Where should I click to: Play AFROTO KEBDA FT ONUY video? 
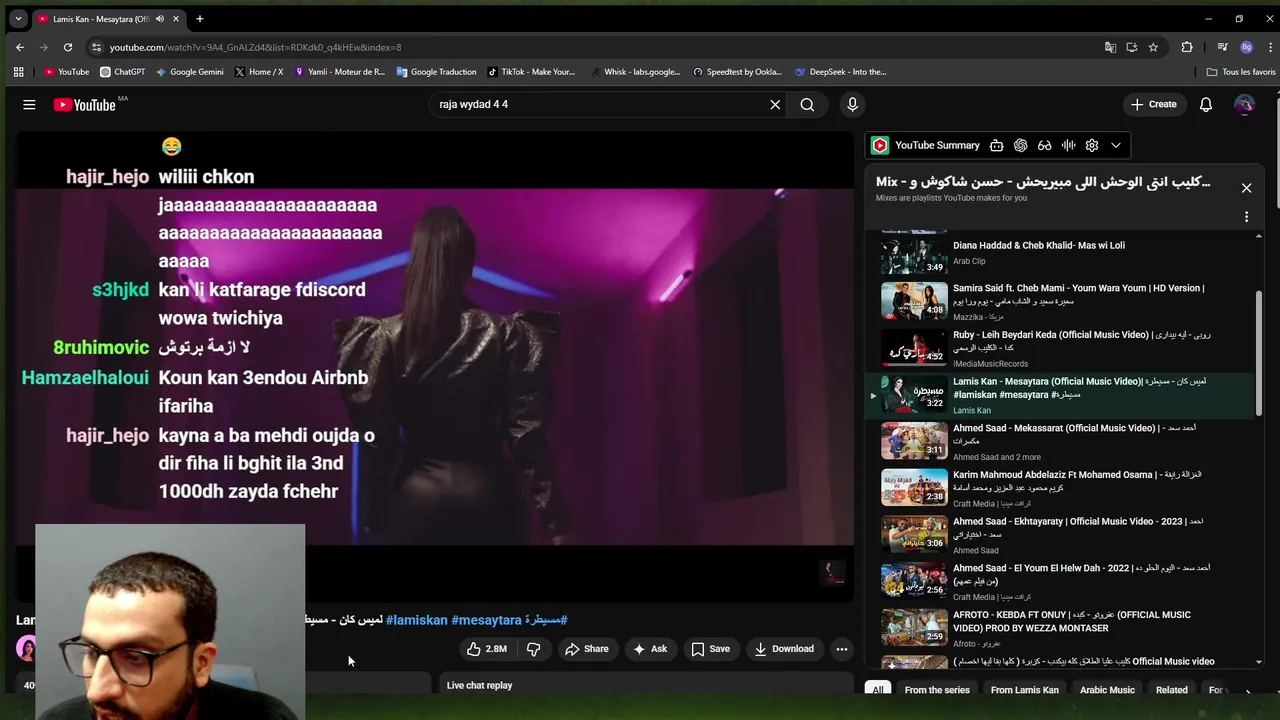click(x=1060, y=629)
